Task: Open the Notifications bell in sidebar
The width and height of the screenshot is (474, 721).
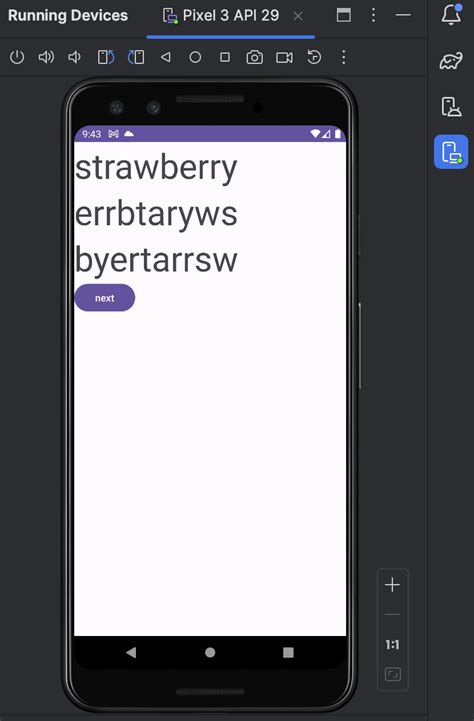Action: [x=451, y=15]
